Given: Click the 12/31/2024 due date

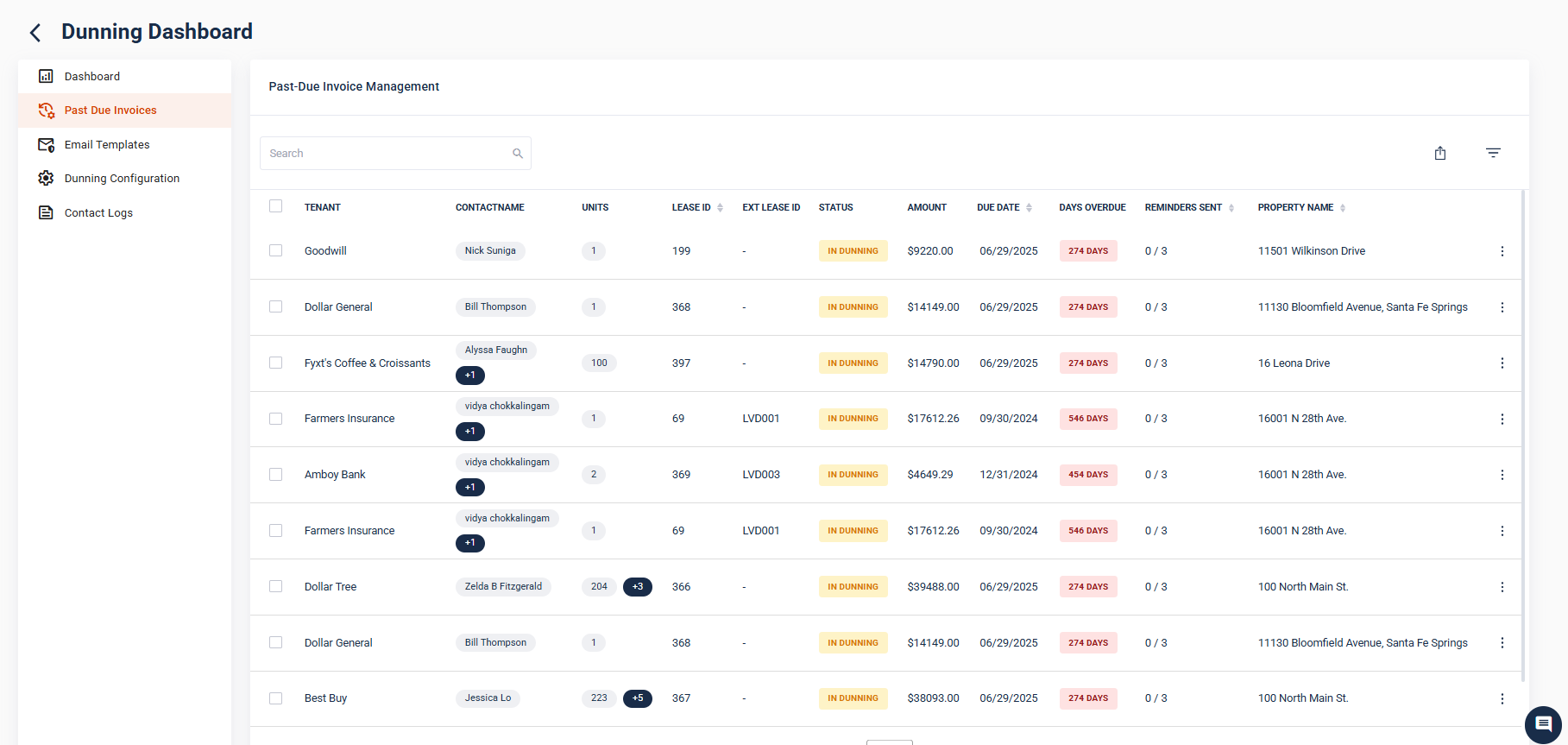Looking at the screenshot, I should point(1009,475).
